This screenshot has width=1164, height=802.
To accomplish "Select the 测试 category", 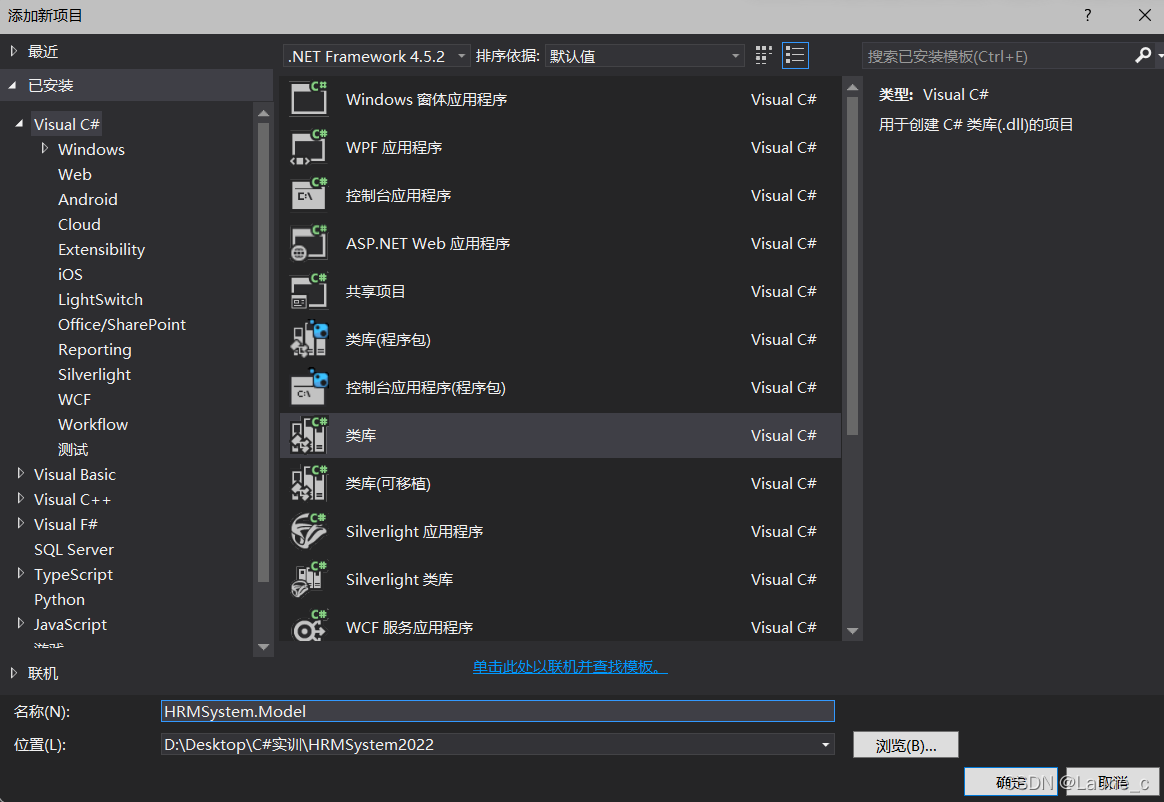I will 73,449.
